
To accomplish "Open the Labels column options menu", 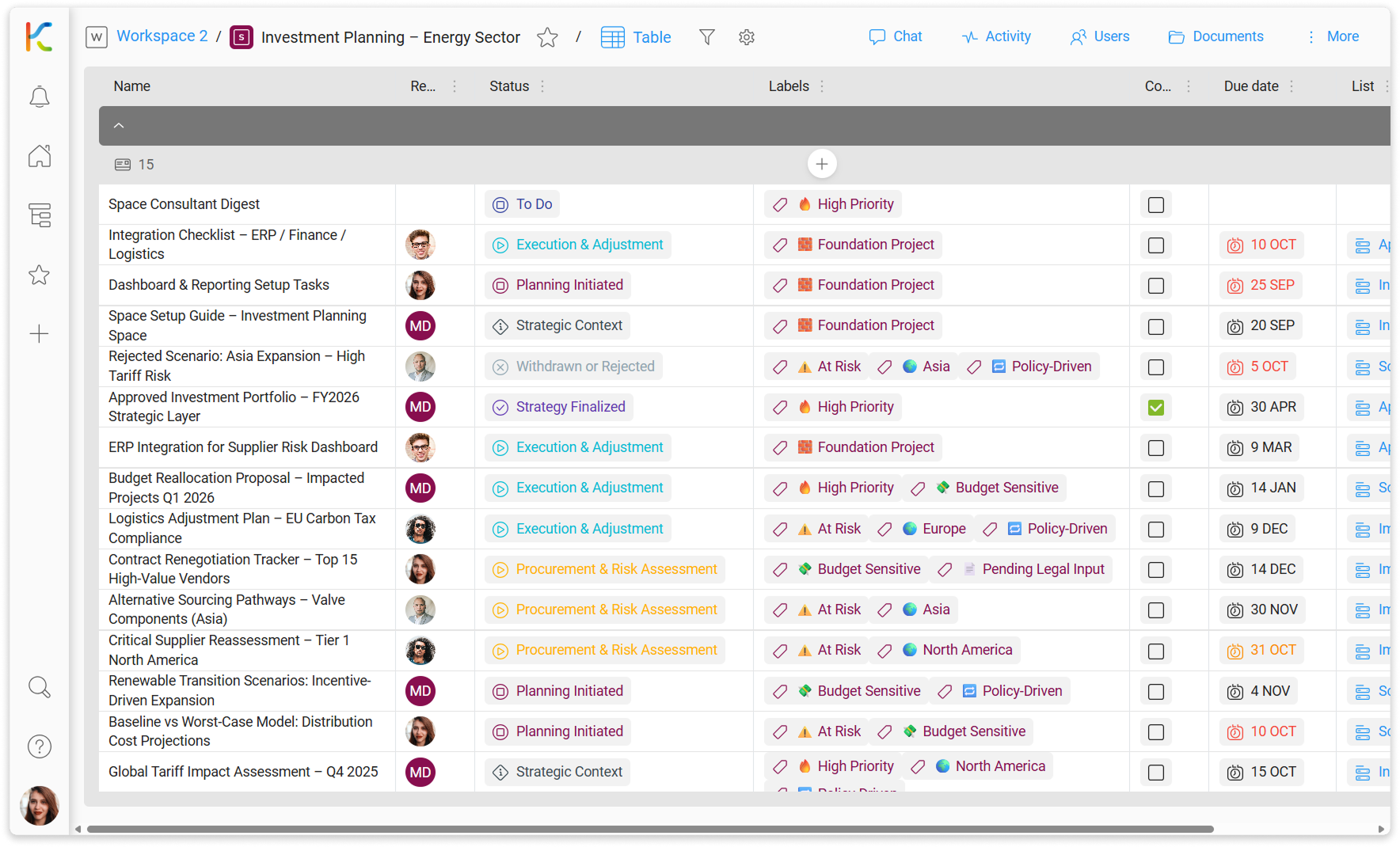I will coord(822,86).
